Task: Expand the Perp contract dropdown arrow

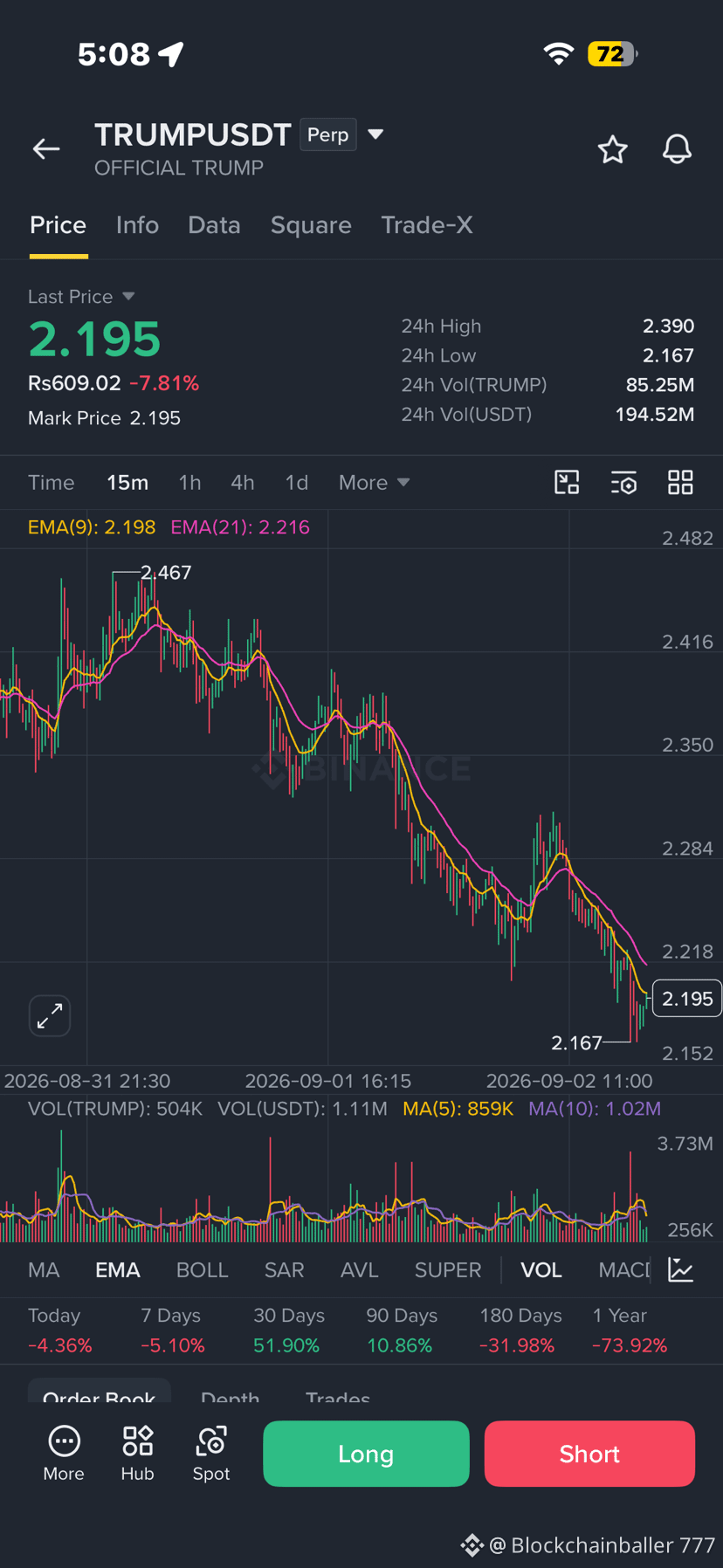Action: pos(375,134)
